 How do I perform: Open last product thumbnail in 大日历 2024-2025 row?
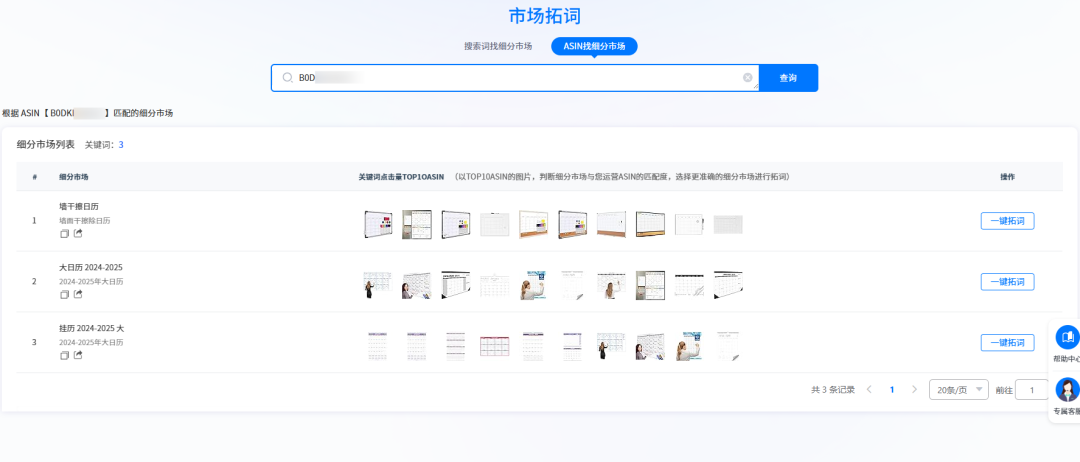[x=728, y=284]
